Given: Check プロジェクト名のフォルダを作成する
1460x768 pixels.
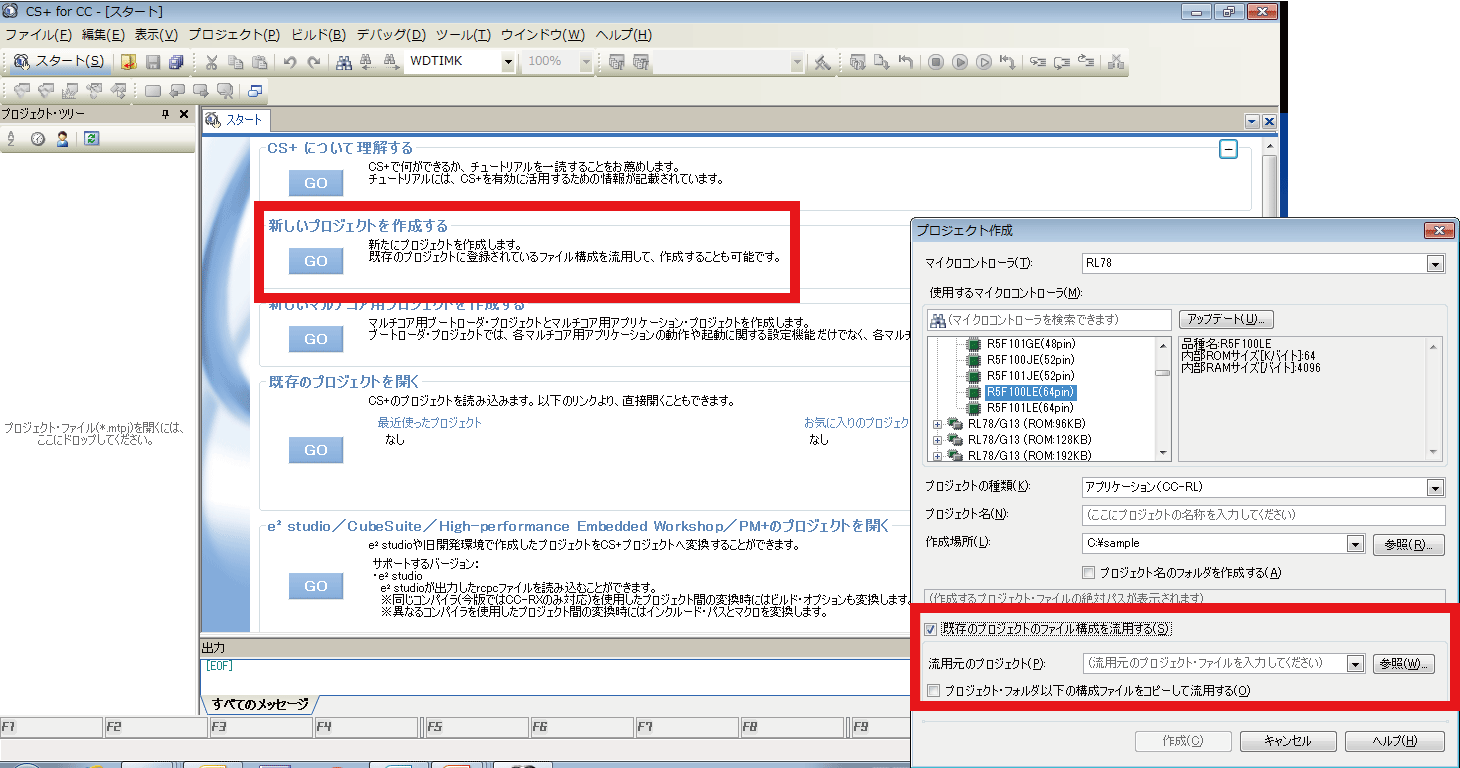Looking at the screenshot, I should click(1088, 573).
